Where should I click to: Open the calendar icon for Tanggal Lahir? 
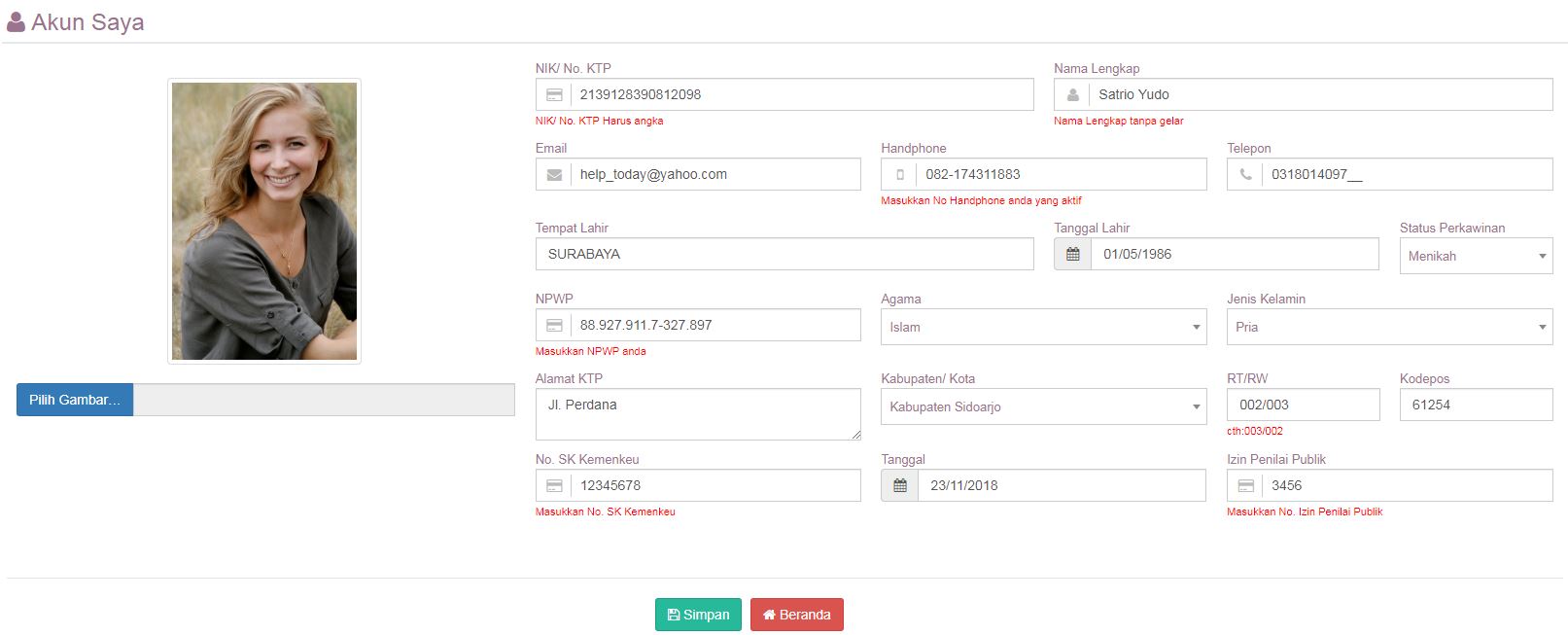[1072, 255]
